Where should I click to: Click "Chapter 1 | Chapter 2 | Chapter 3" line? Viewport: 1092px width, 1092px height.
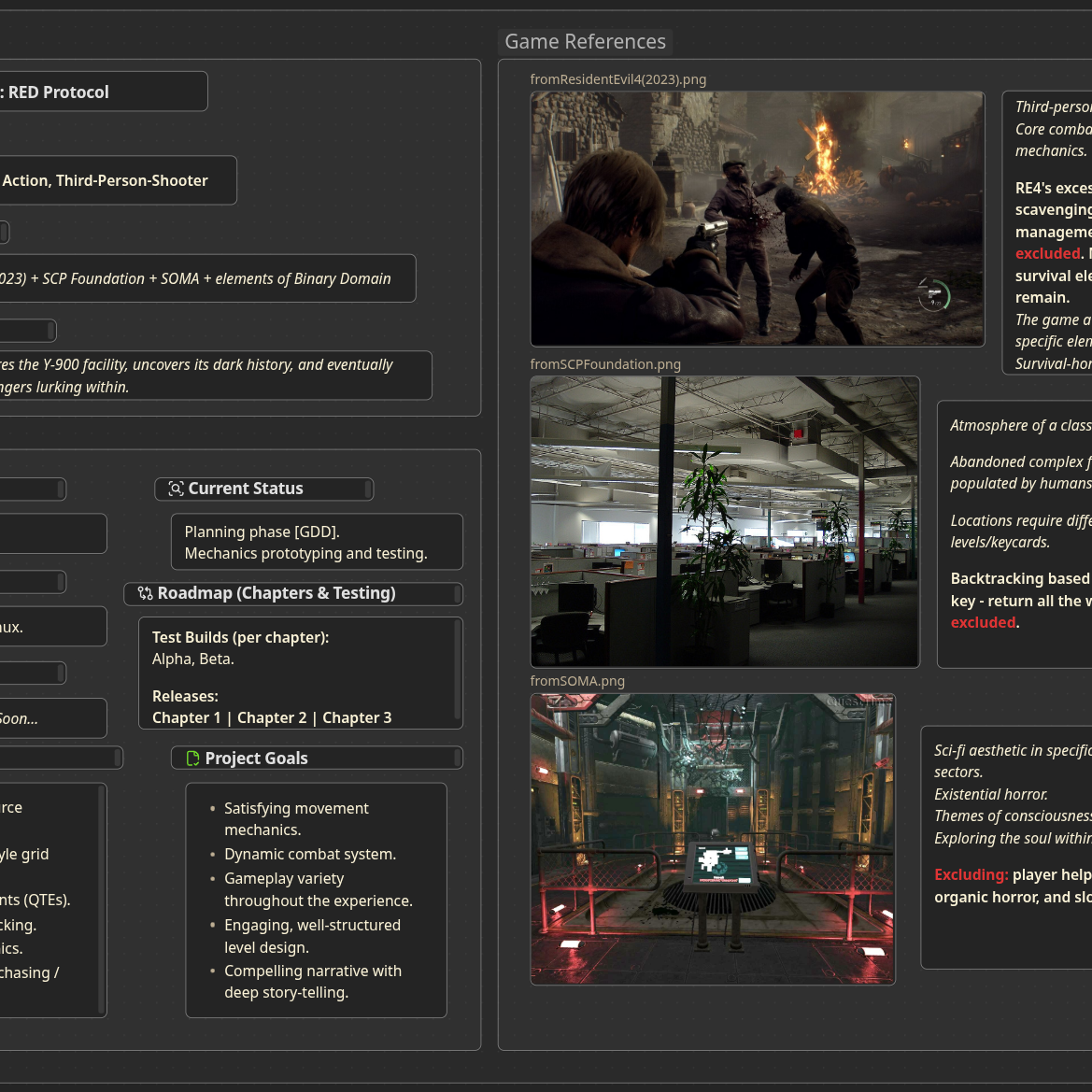pyautogui.click(x=272, y=718)
